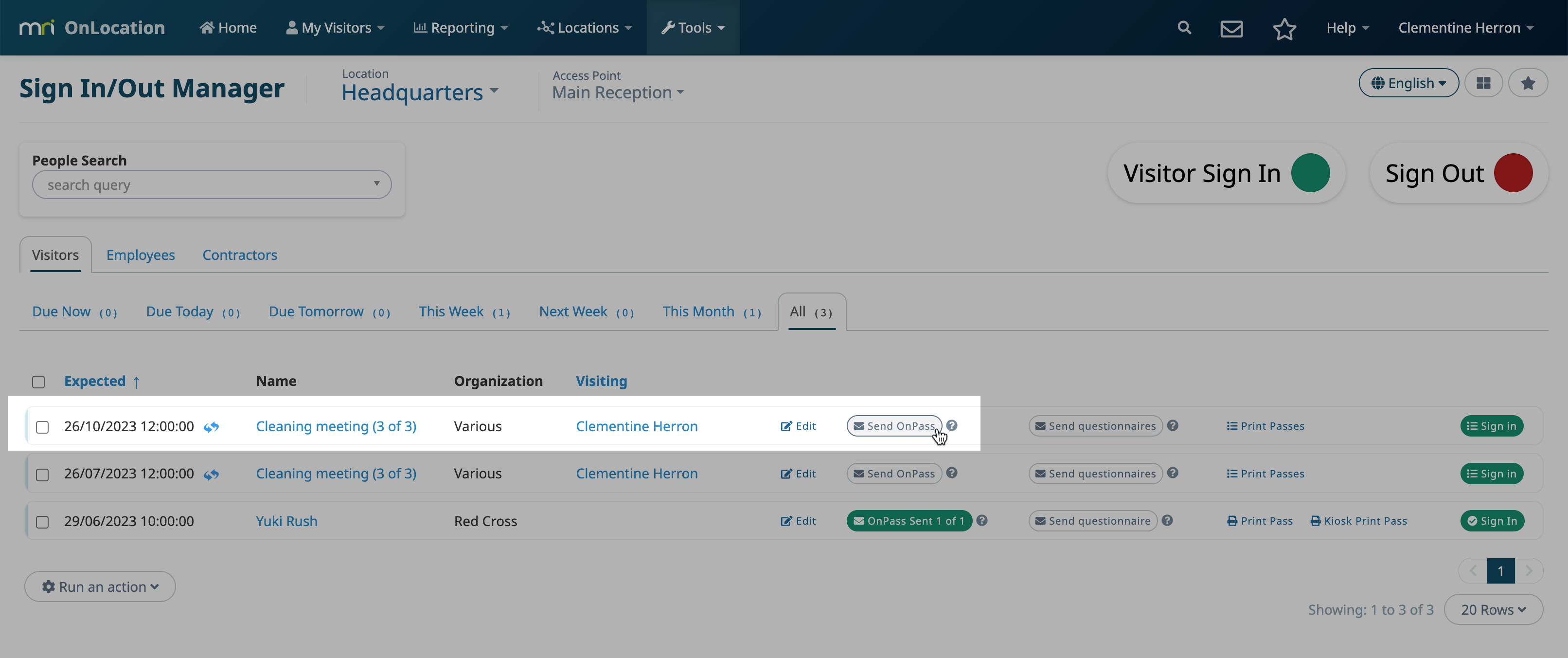Click the MRI OnLocation logo
Viewport: 1568px width, 658px height.
pyautogui.click(x=92, y=27)
